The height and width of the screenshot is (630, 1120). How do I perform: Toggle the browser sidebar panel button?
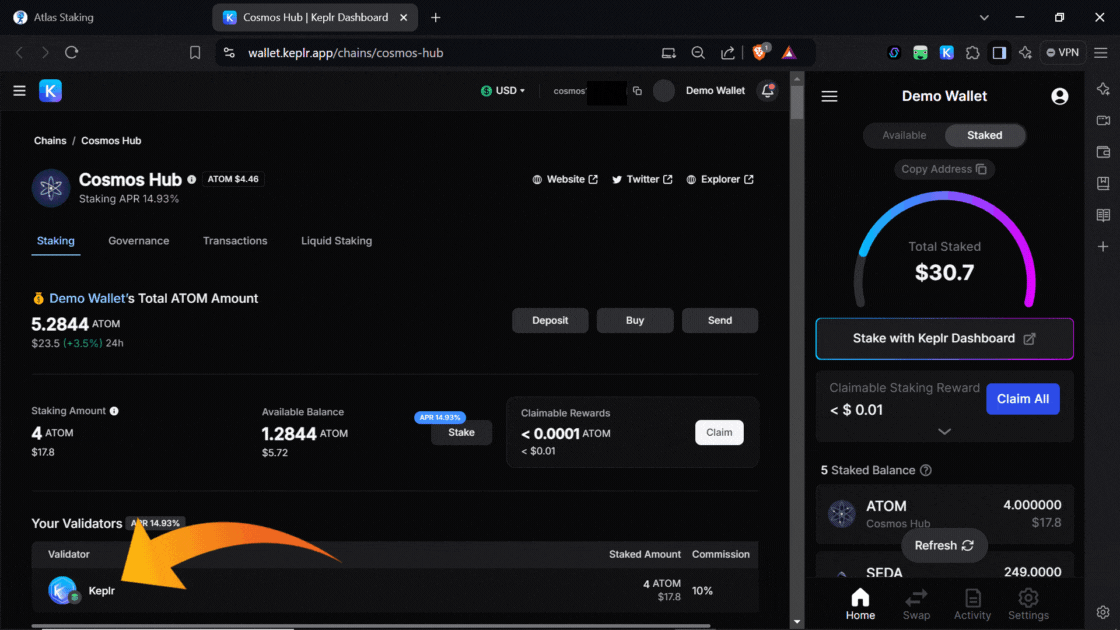tap(998, 53)
